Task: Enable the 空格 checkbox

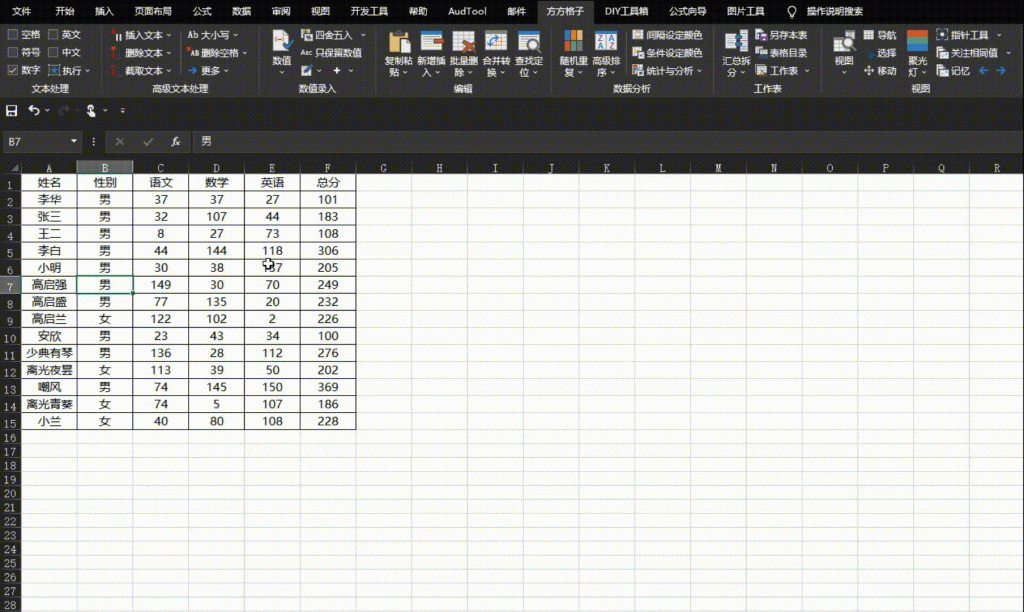Action: tap(13, 35)
